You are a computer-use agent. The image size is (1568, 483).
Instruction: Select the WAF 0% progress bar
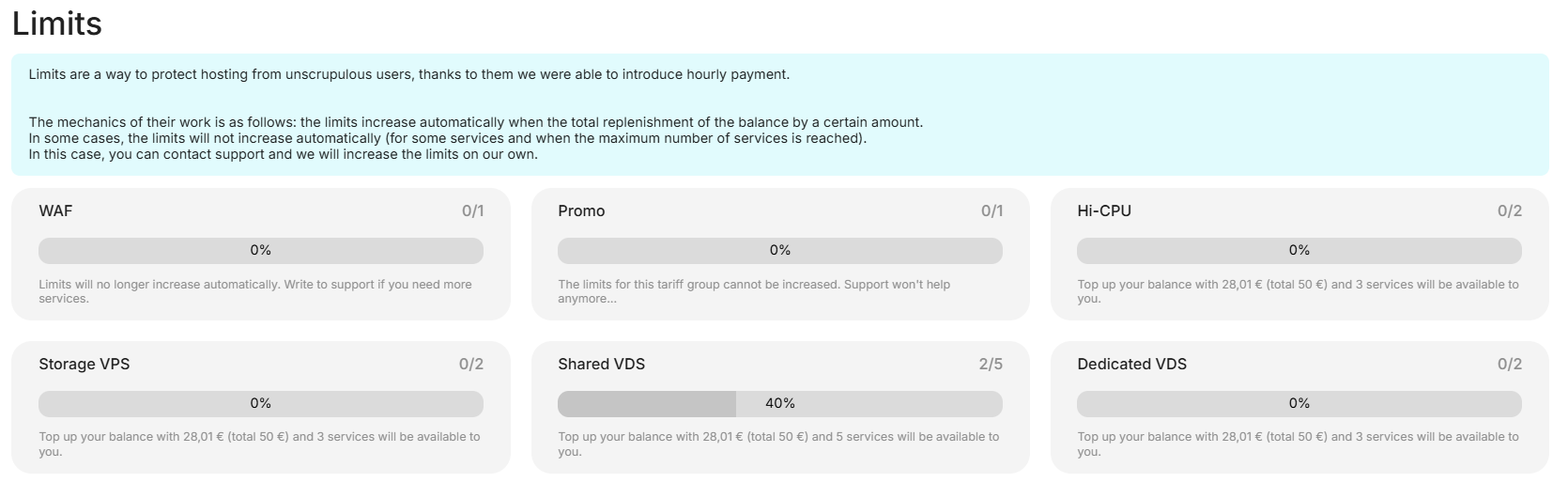tap(260, 251)
